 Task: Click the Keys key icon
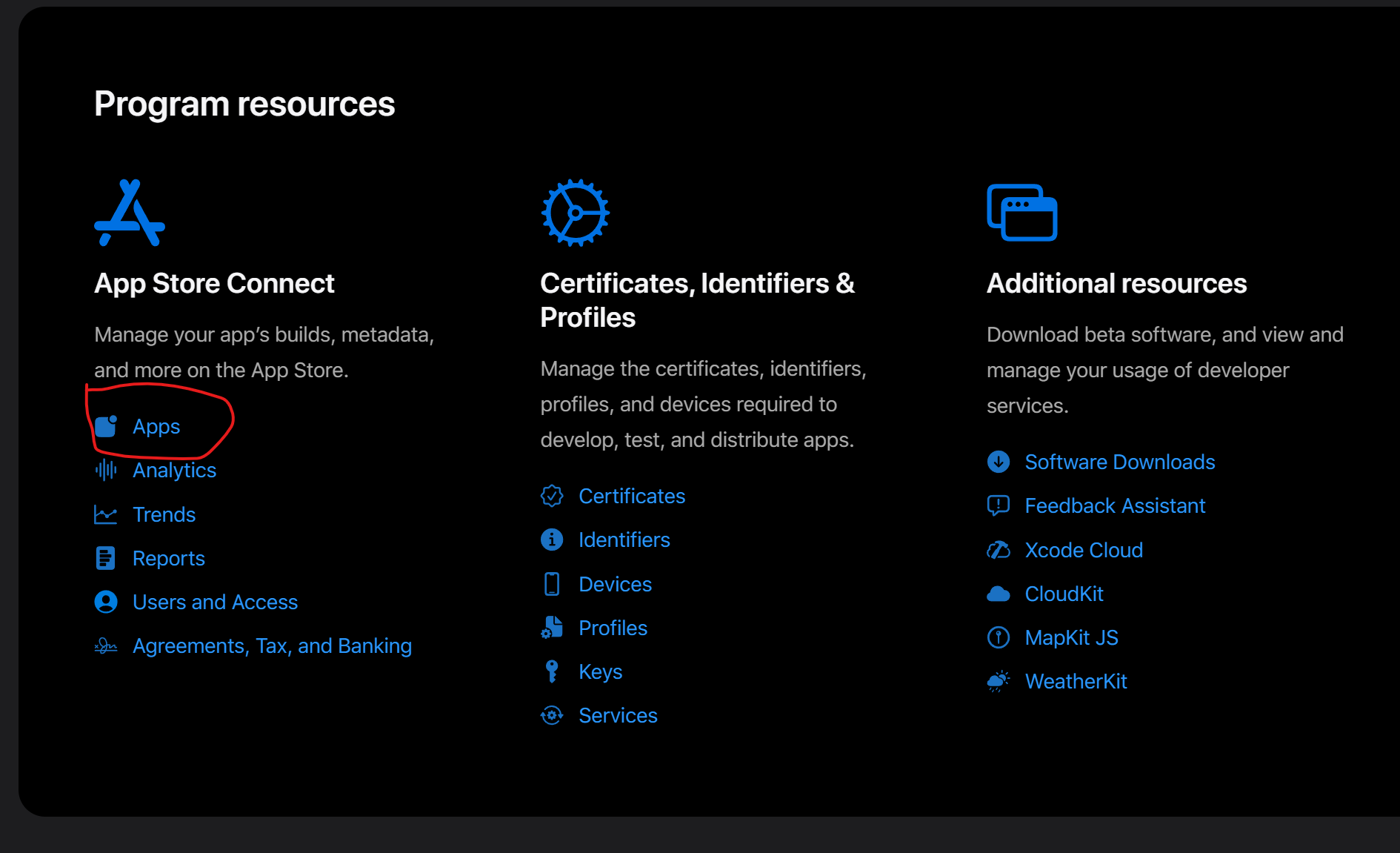point(552,671)
